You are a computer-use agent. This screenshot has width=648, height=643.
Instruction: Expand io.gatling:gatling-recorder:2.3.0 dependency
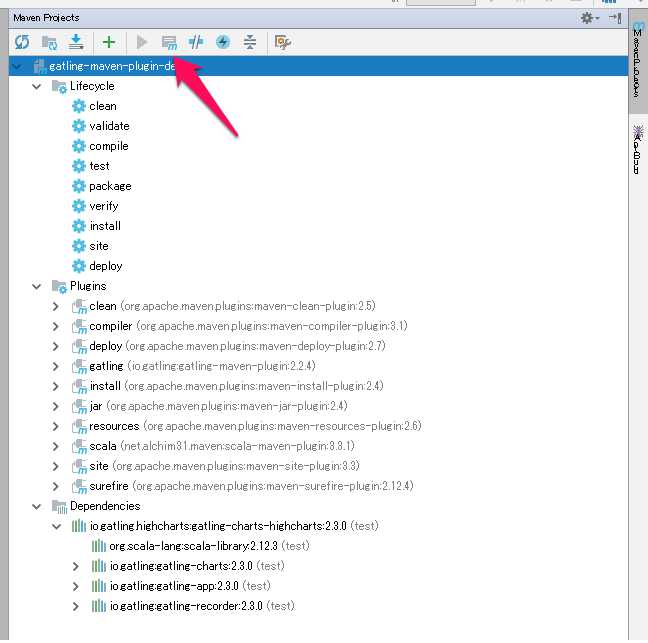(76, 606)
